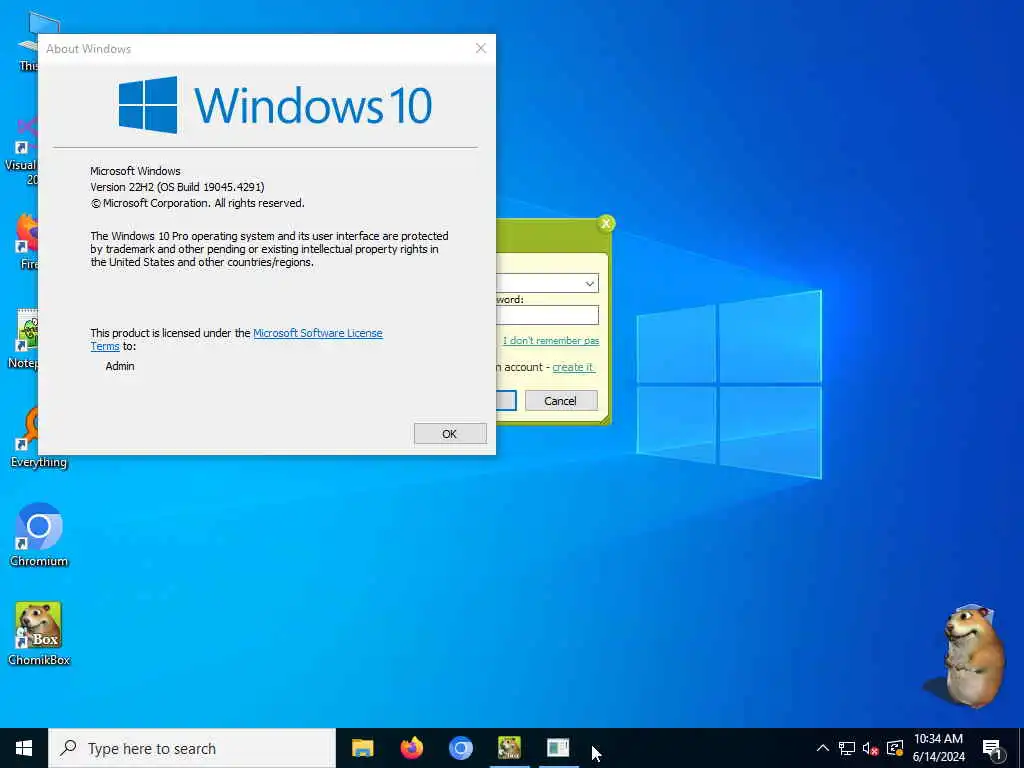Open File Explorer from taskbar
1024x768 pixels.
[362, 748]
